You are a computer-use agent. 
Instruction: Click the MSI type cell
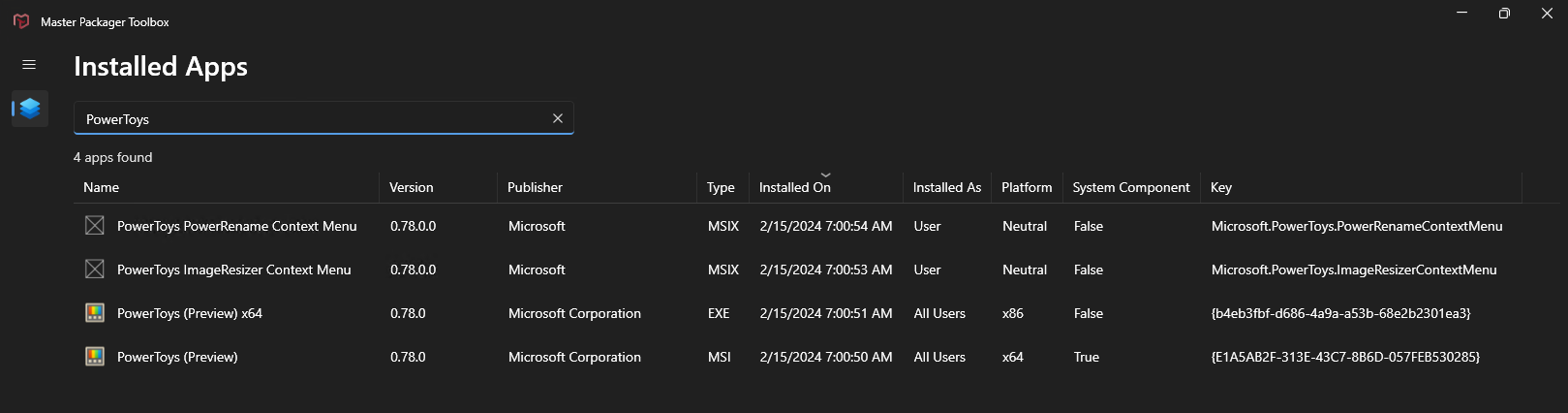[720, 357]
